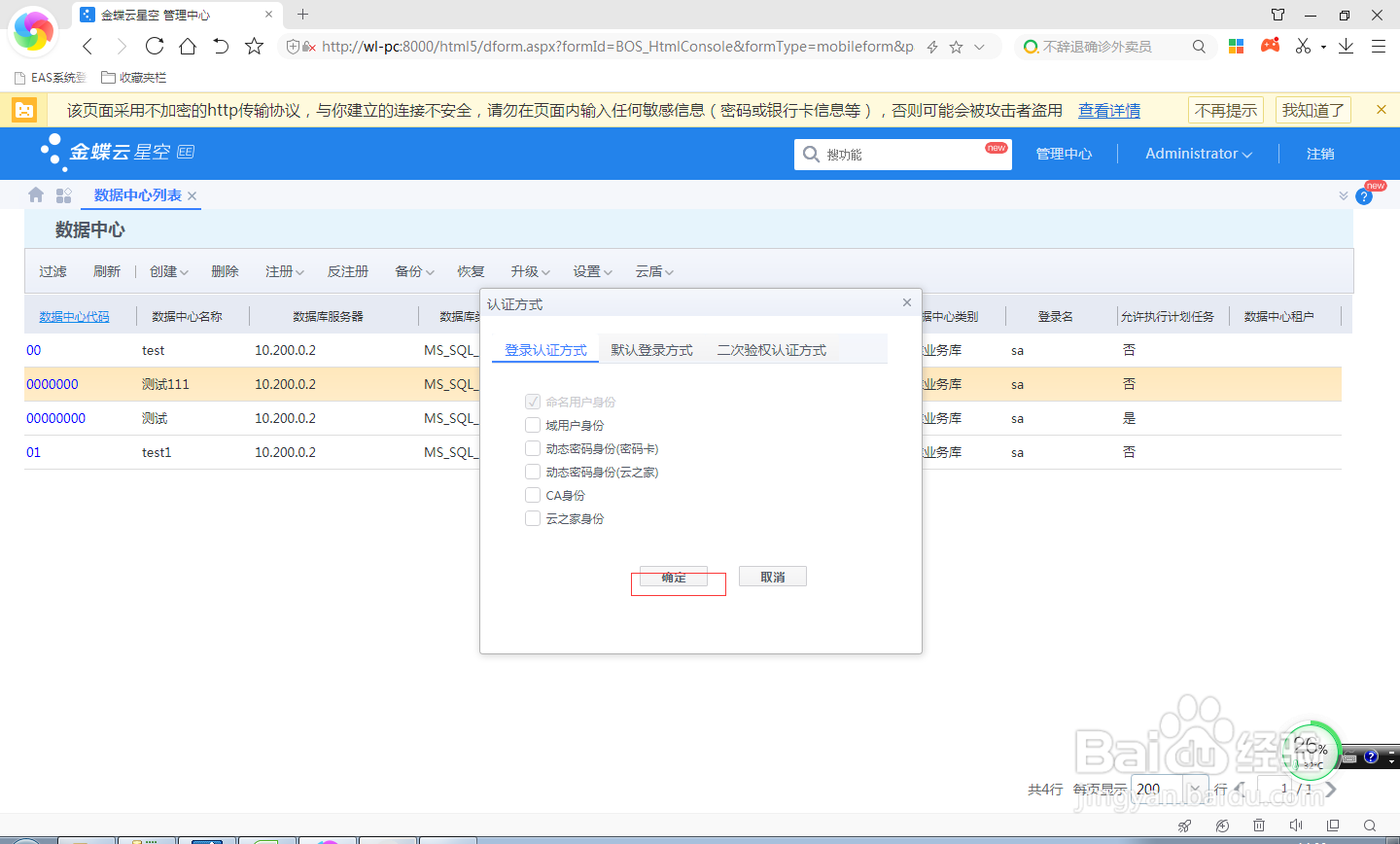The height and width of the screenshot is (844, 1400).
Task: Check the CA身份 option
Action: [x=533, y=494]
